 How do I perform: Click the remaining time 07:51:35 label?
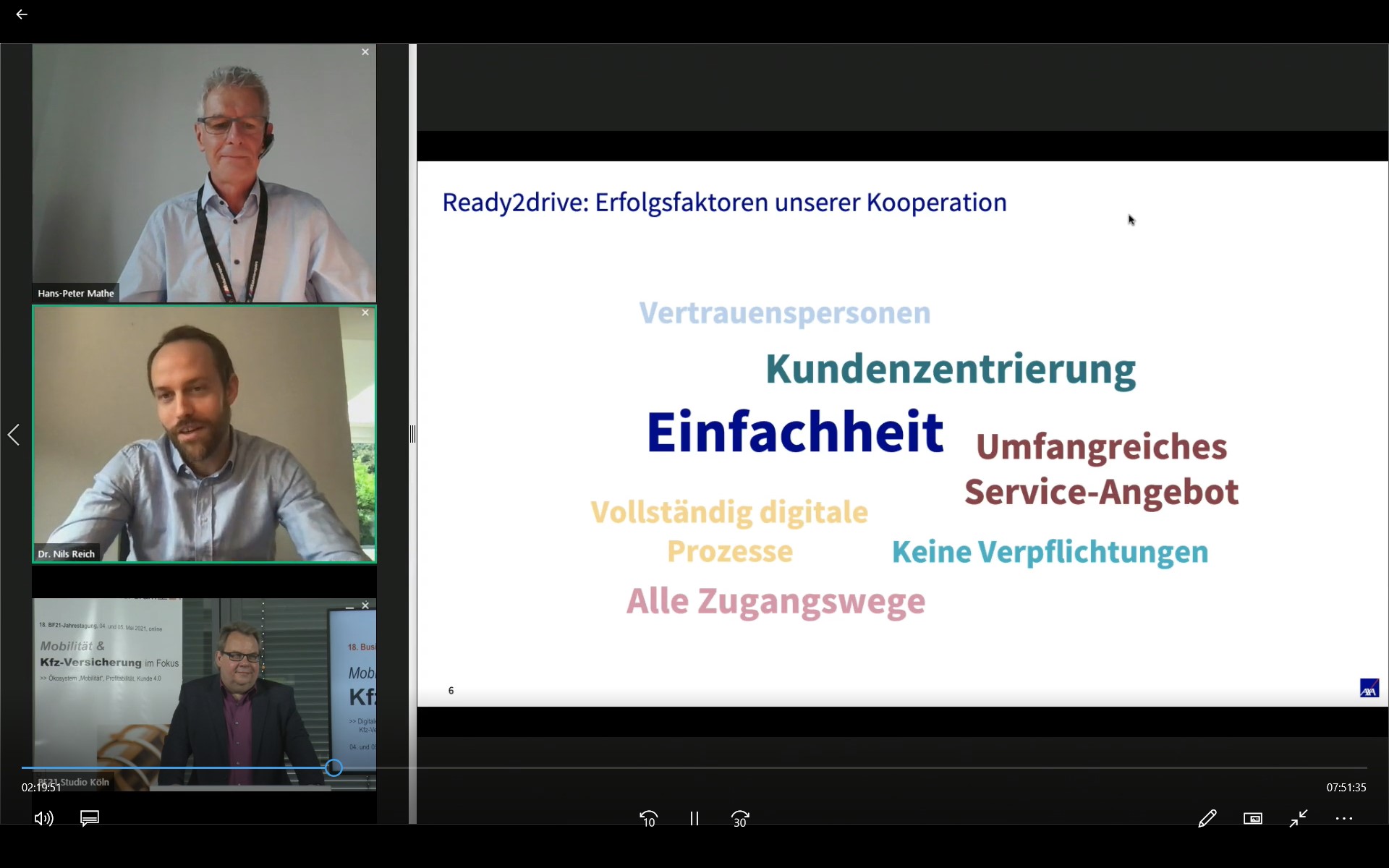coord(1346,787)
